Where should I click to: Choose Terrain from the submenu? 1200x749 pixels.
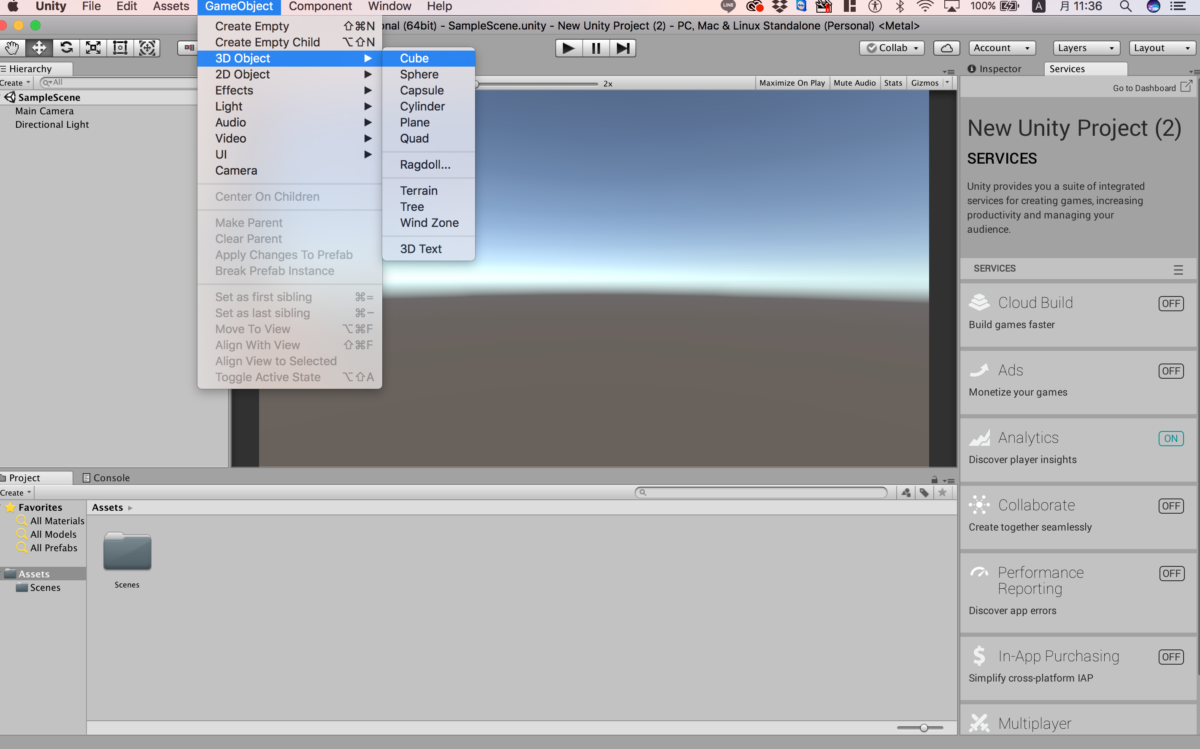coord(428,190)
